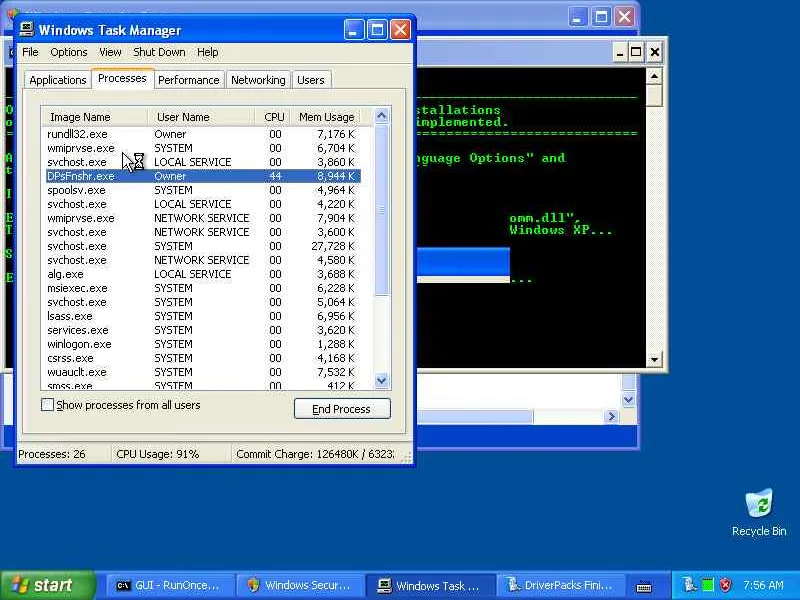This screenshot has width=800, height=600.
Task: Switch to GUI - RunOnce taskbar item
Action: [170, 586]
